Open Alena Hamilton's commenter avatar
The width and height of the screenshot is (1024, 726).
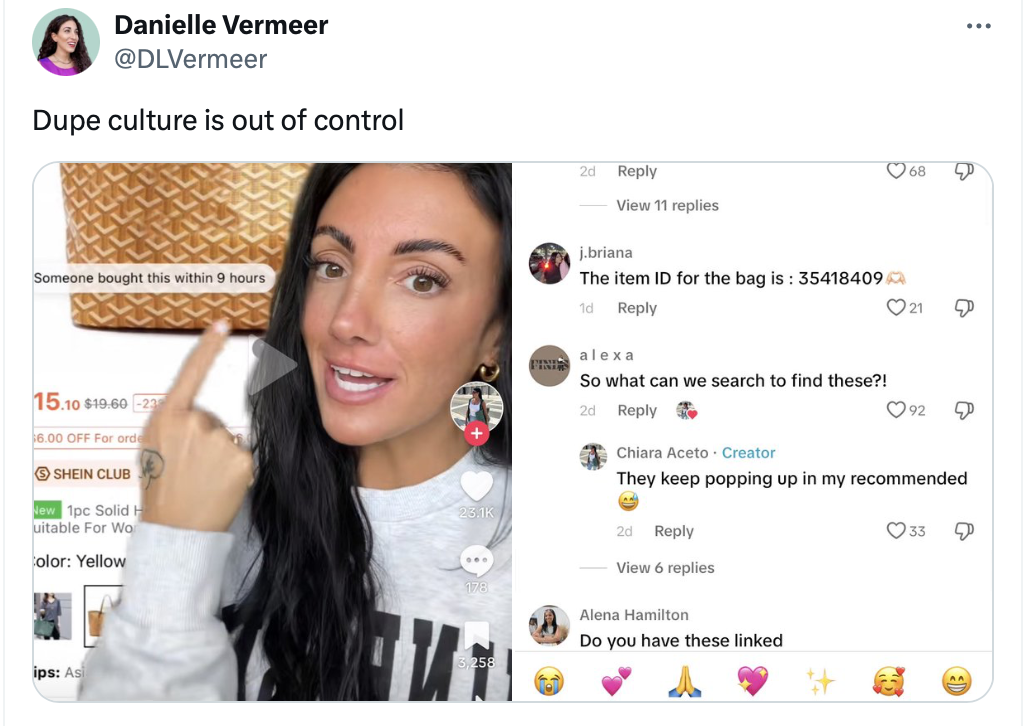coord(549,625)
